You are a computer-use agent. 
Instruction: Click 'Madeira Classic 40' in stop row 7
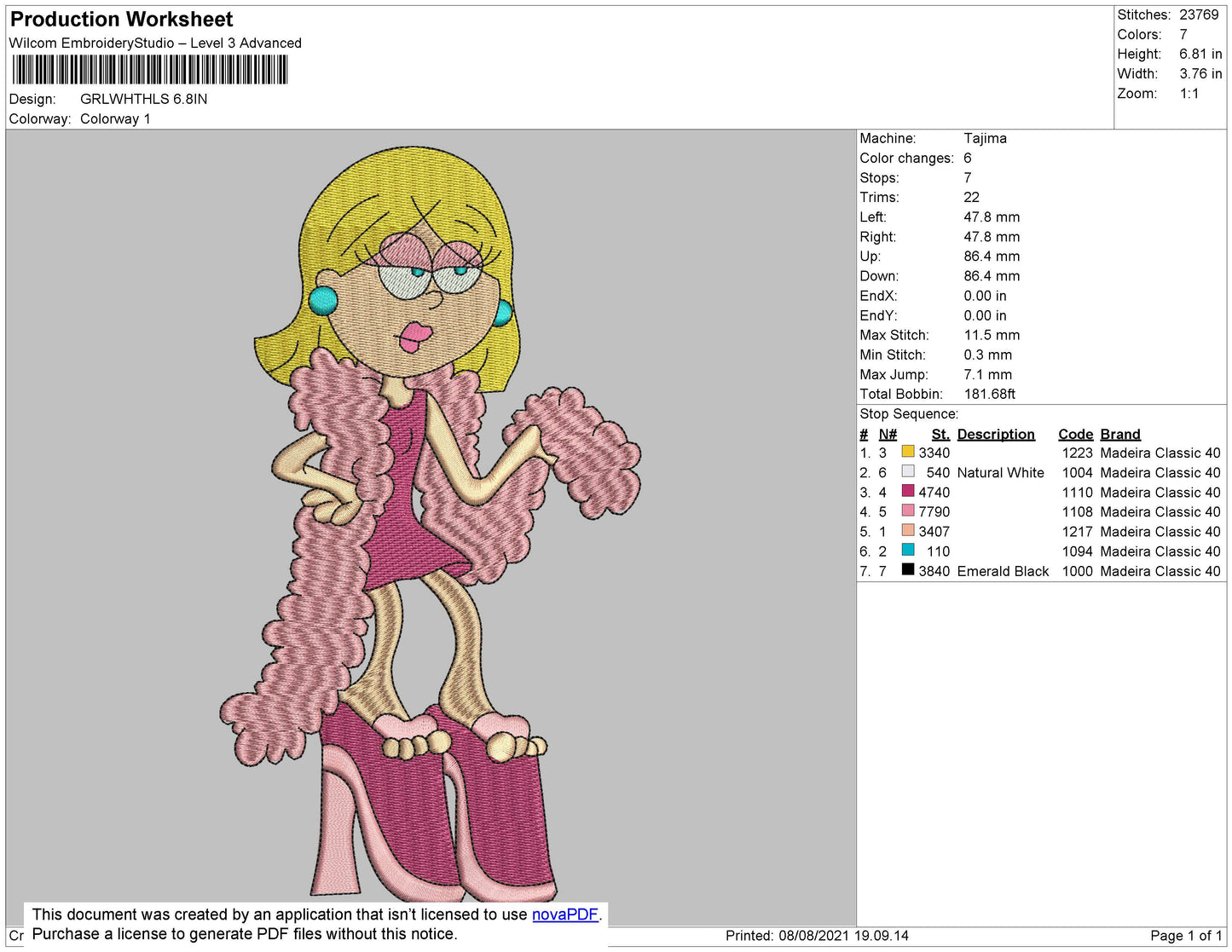(x=1160, y=571)
